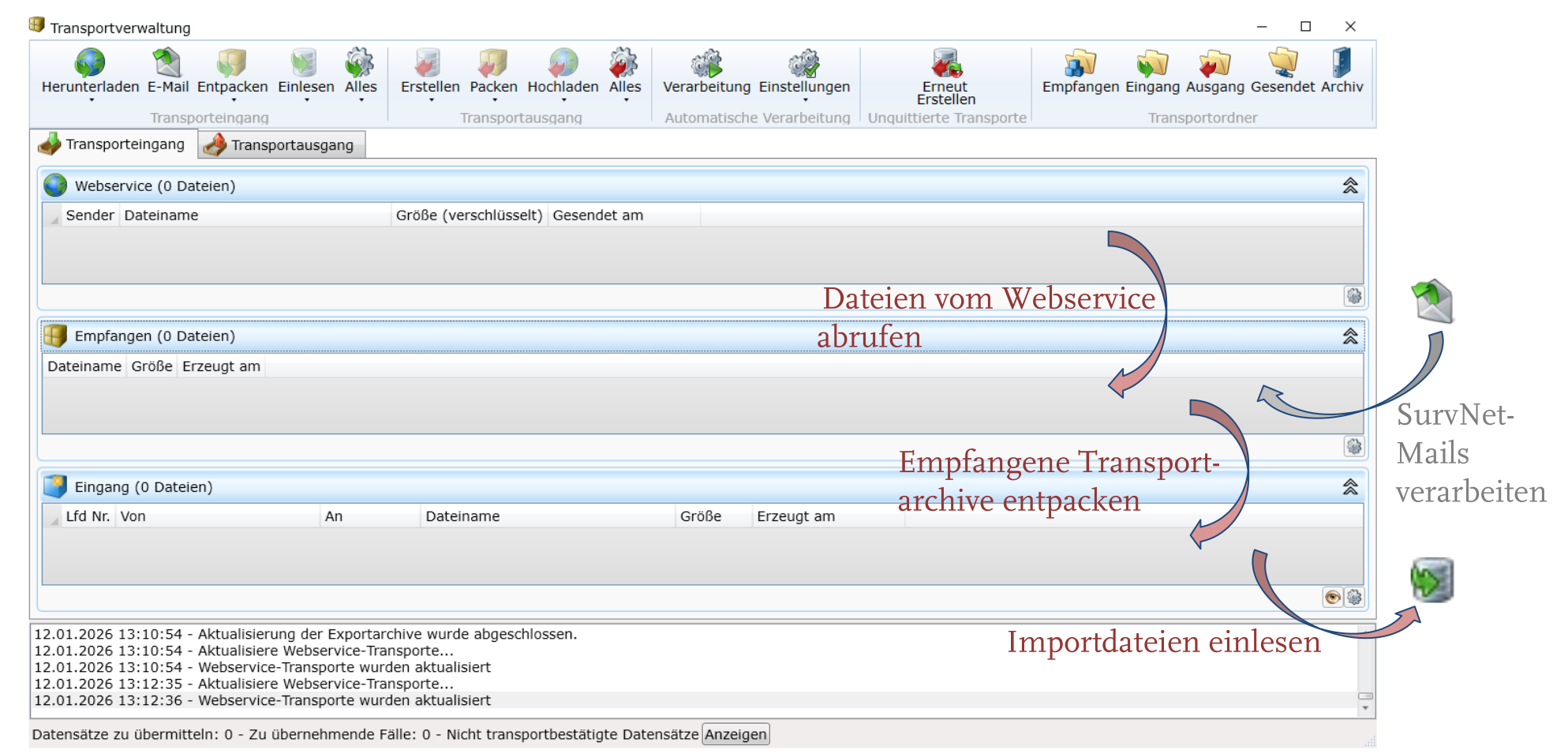Toggle the eye icon in Eingang panel
The width and height of the screenshot is (1568, 754).
pos(1332,598)
